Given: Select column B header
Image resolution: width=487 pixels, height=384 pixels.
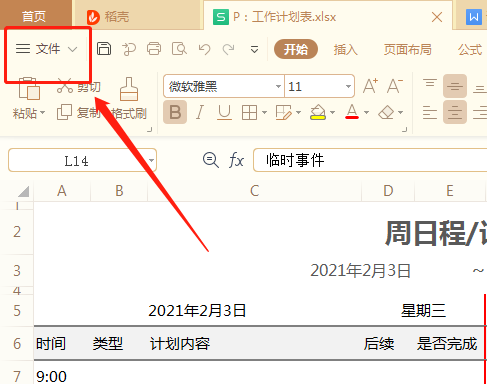Looking at the screenshot, I should [x=119, y=191].
